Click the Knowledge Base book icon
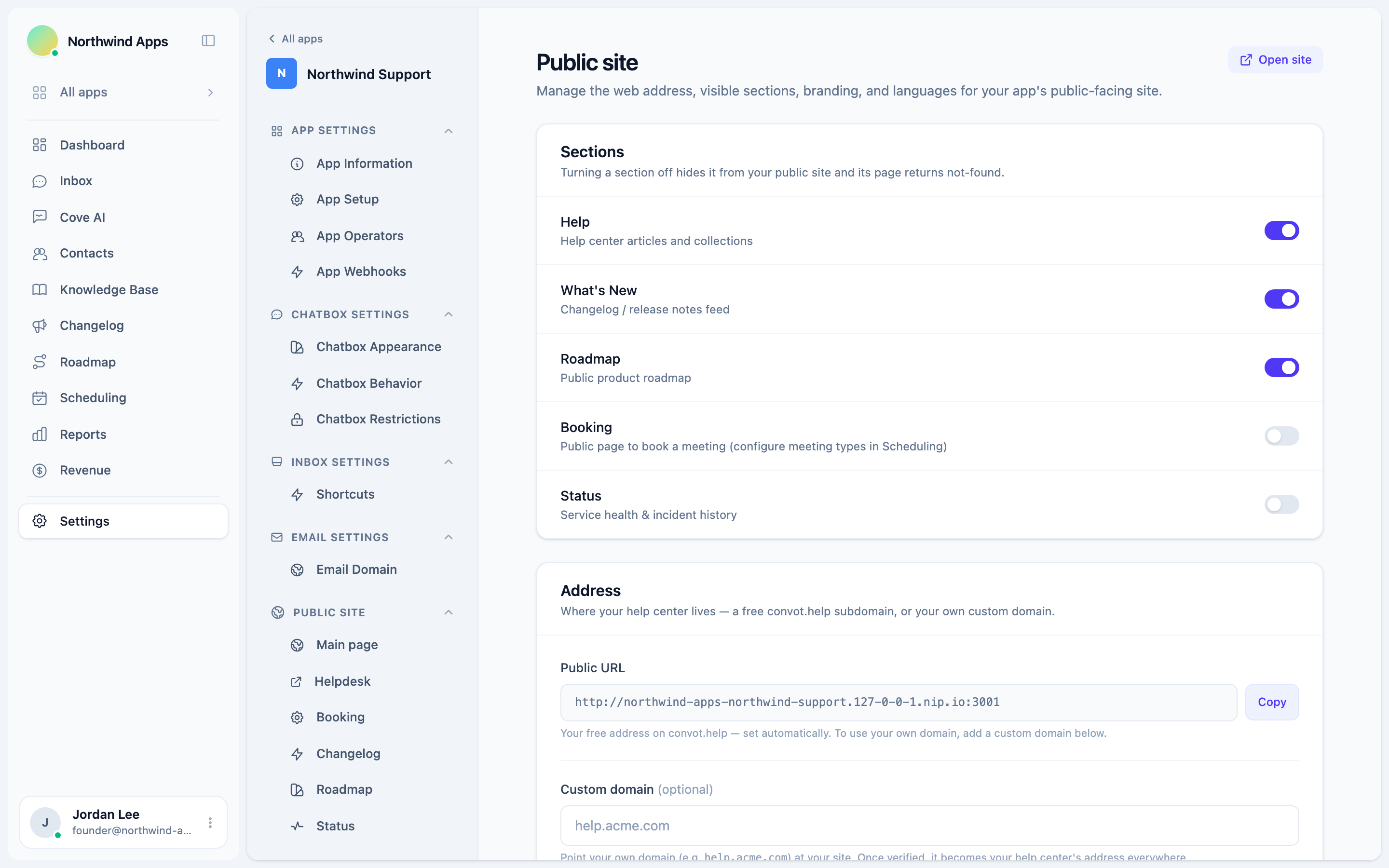This screenshot has width=1389, height=868. point(40,289)
